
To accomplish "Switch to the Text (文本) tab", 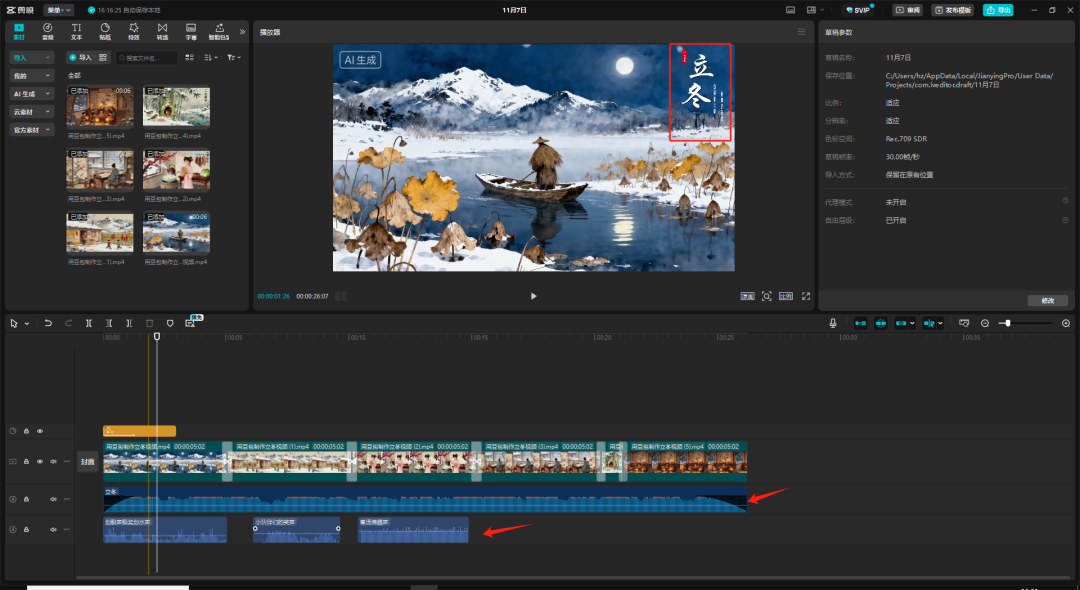I will [76, 31].
